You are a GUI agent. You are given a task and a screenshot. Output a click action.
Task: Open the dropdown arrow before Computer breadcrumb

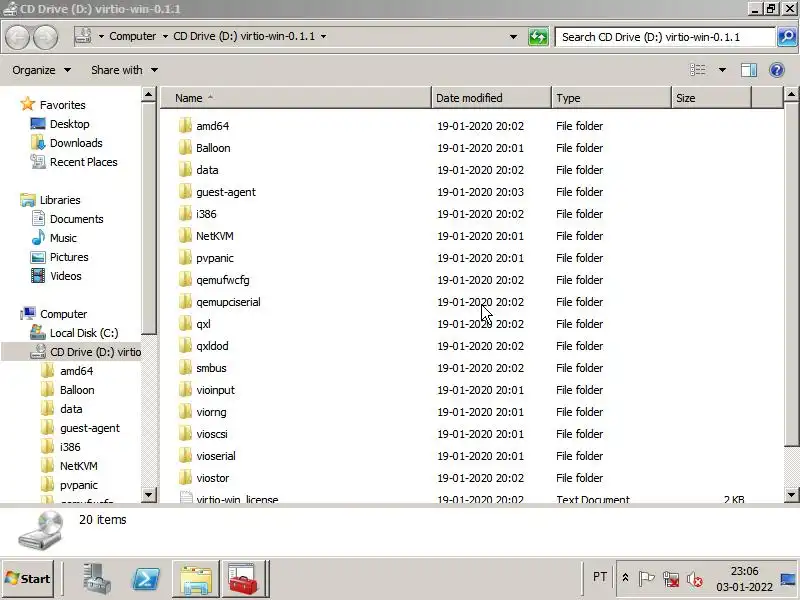(x=101, y=36)
